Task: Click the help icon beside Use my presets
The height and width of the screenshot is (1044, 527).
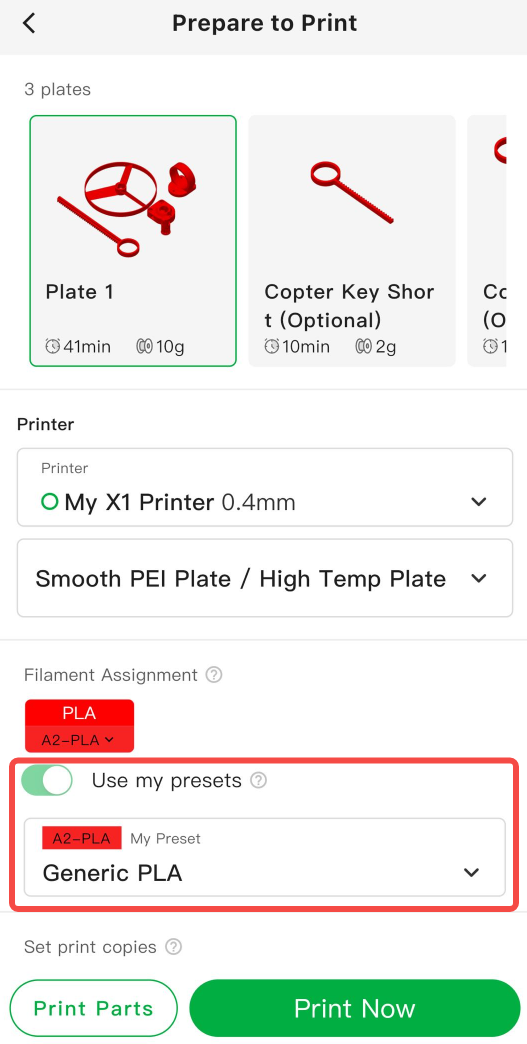Action: coord(258,780)
